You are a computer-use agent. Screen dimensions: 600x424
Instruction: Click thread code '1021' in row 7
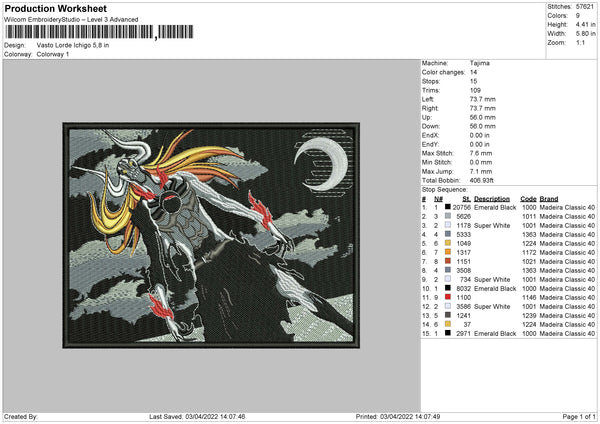click(x=529, y=262)
